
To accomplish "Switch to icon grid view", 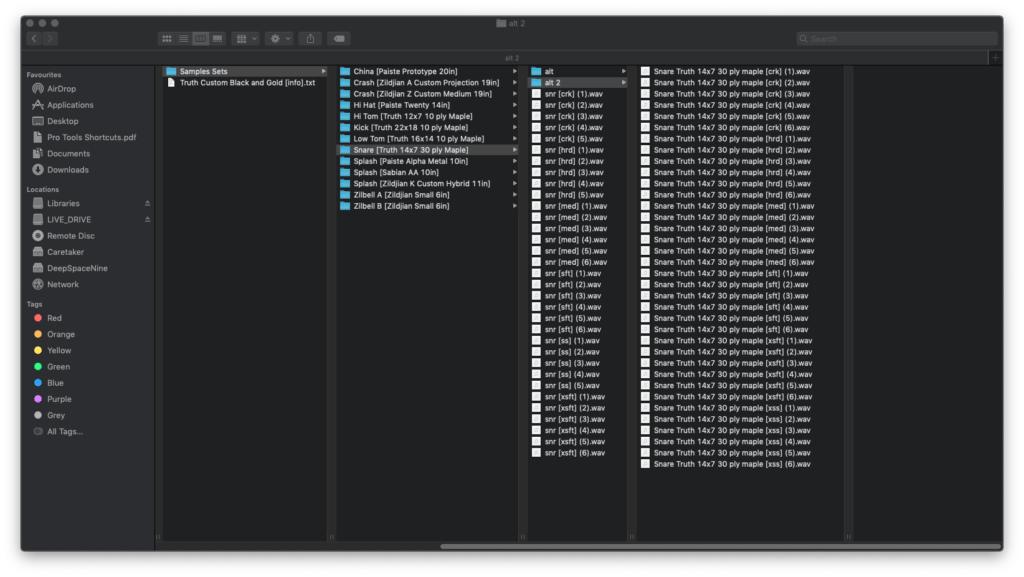I will click(x=167, y=38).
